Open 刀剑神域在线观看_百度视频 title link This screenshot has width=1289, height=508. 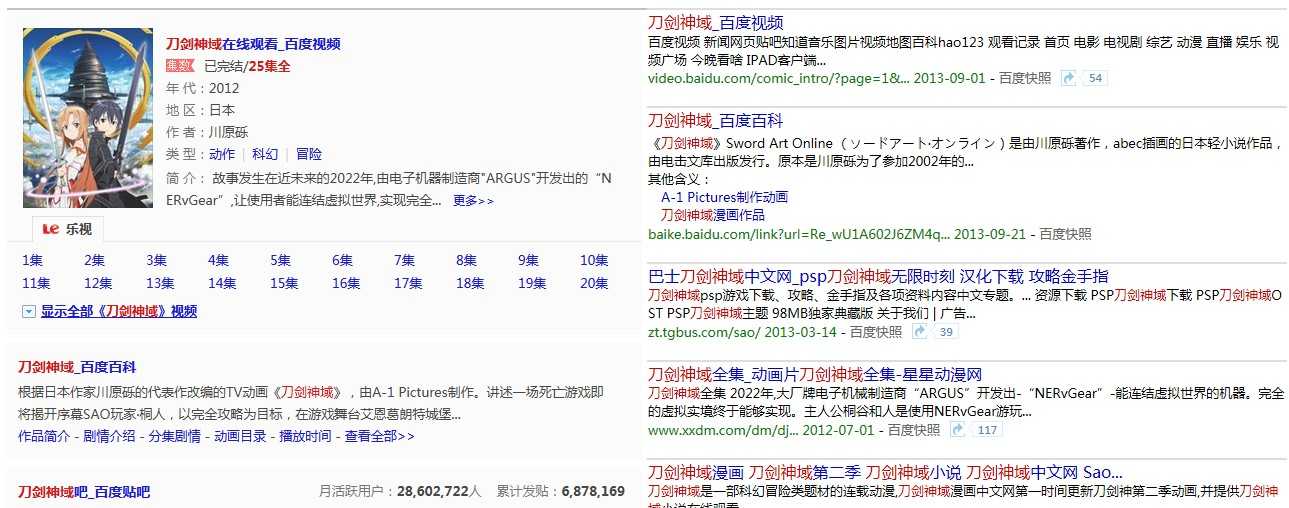click(253, 44)
